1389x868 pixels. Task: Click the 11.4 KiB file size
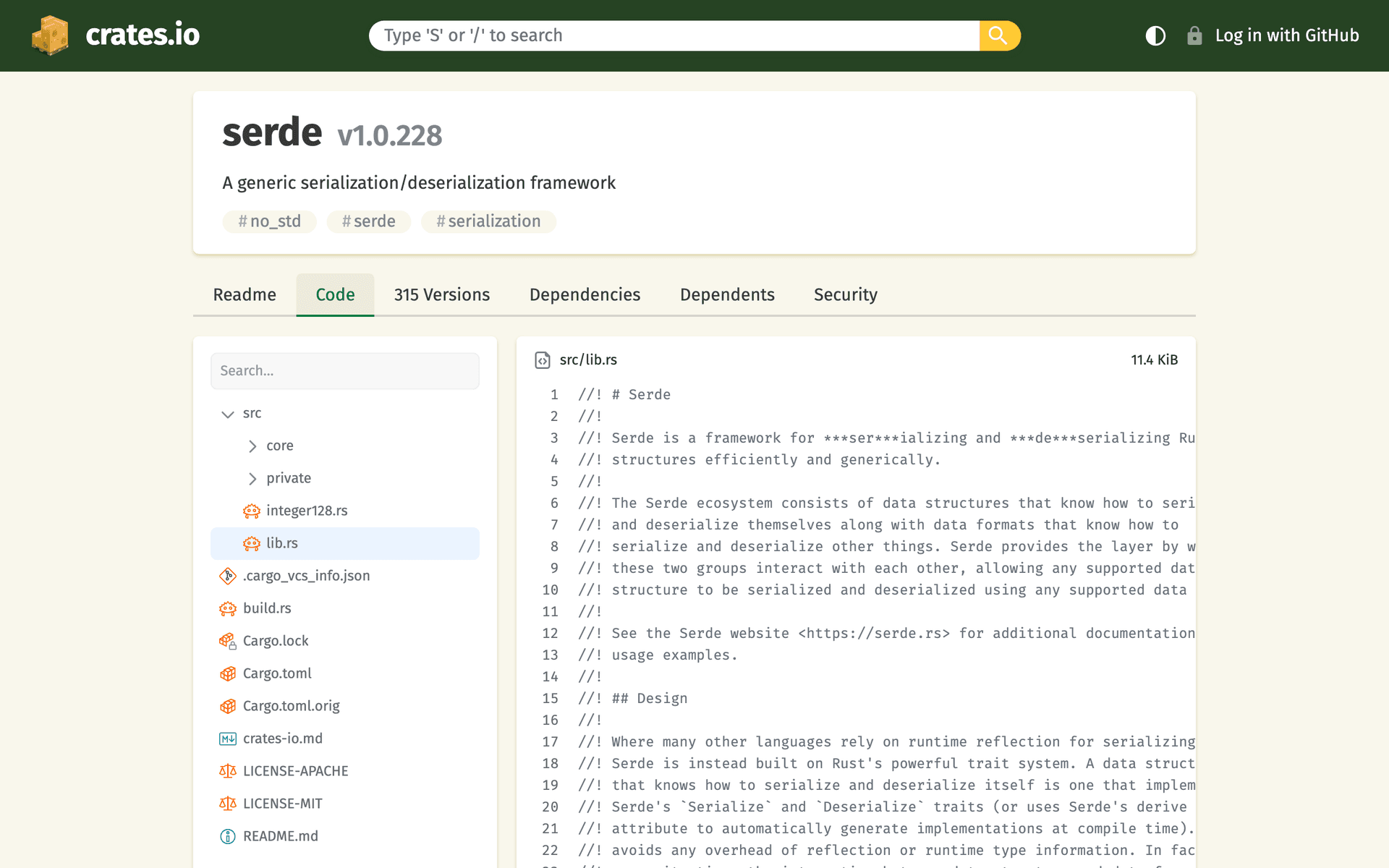point(1155,360)
